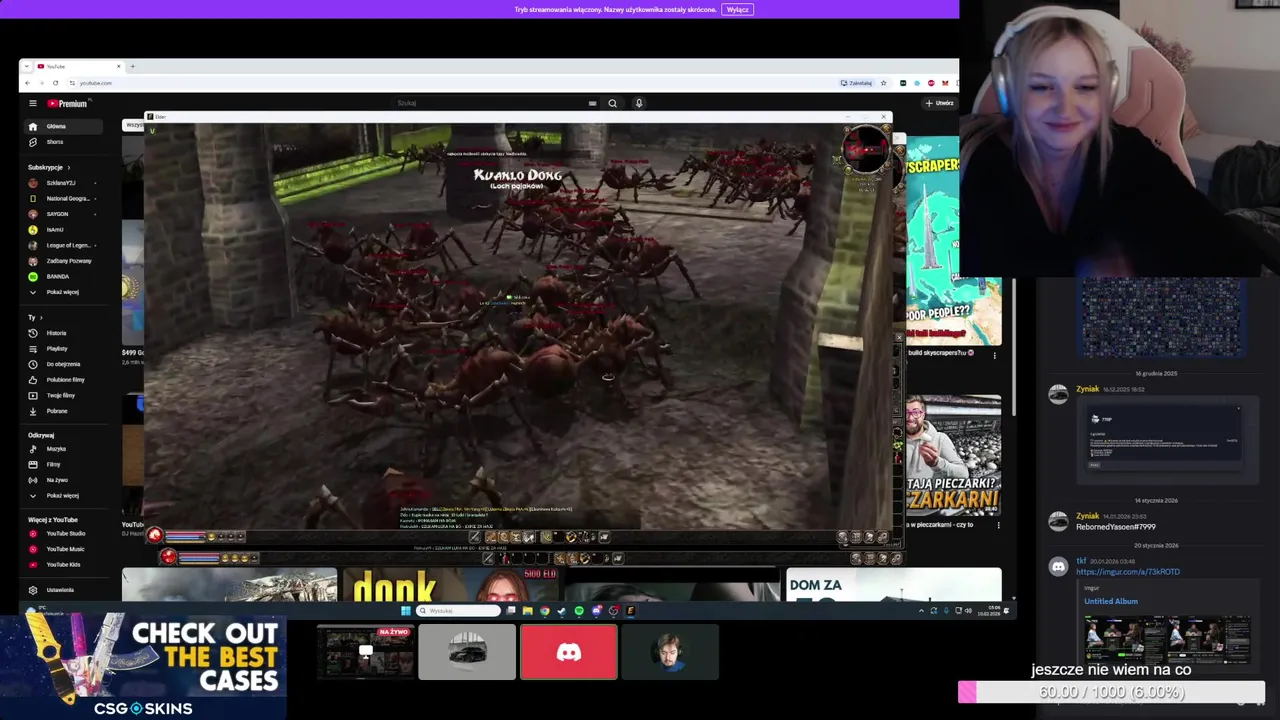1280x720 pixels.
Task: Open skyscrapers video thumbnail
Action: tap(953, 240)
